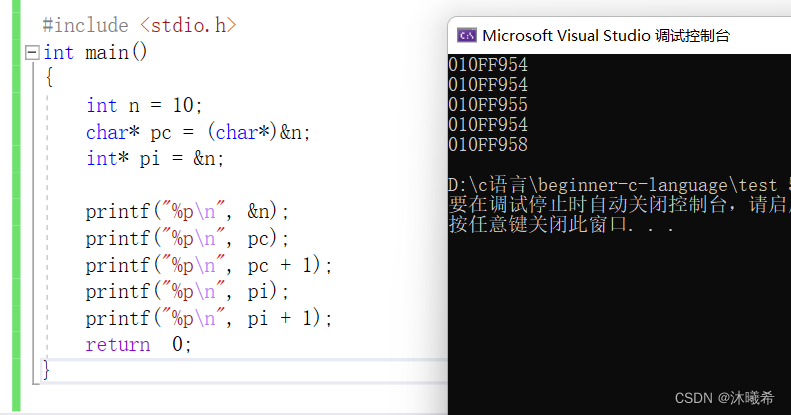
Task: Collapse the main function code block
Action: (x=32, y=52)
